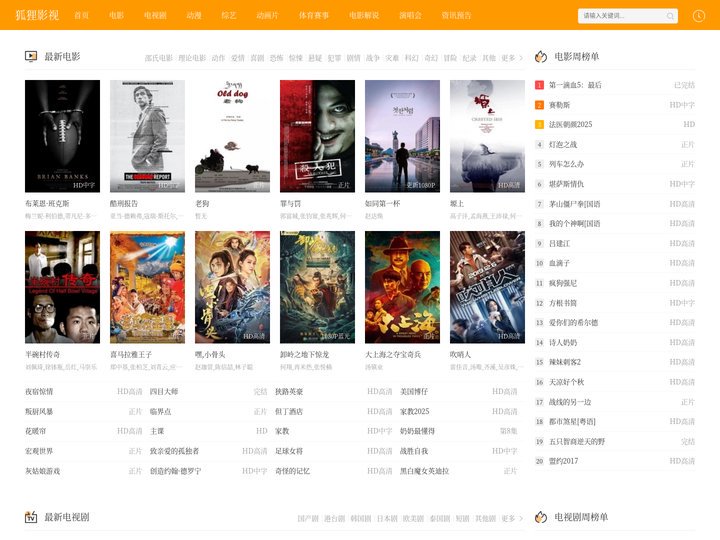The width and height of the screenshot is (720, 540).
Task: Filter TV series by 国产剧
Action: (x=308, y=518)
